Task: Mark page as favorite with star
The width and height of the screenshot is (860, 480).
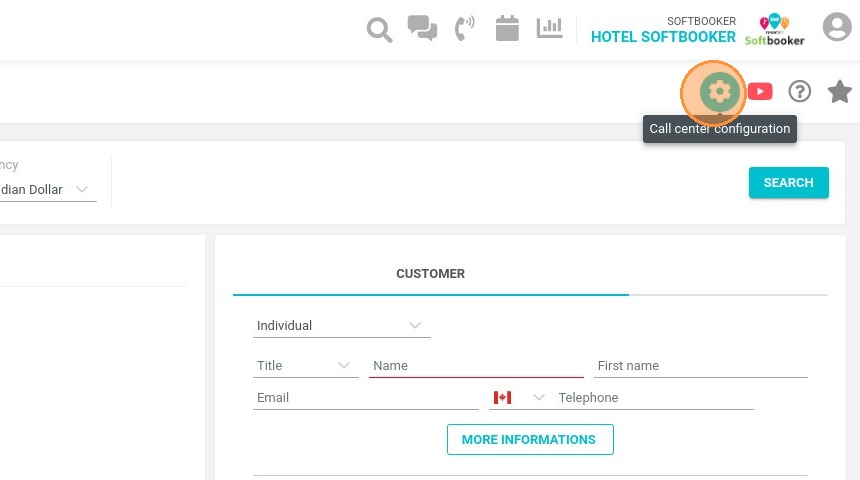Action: [839, 91]
